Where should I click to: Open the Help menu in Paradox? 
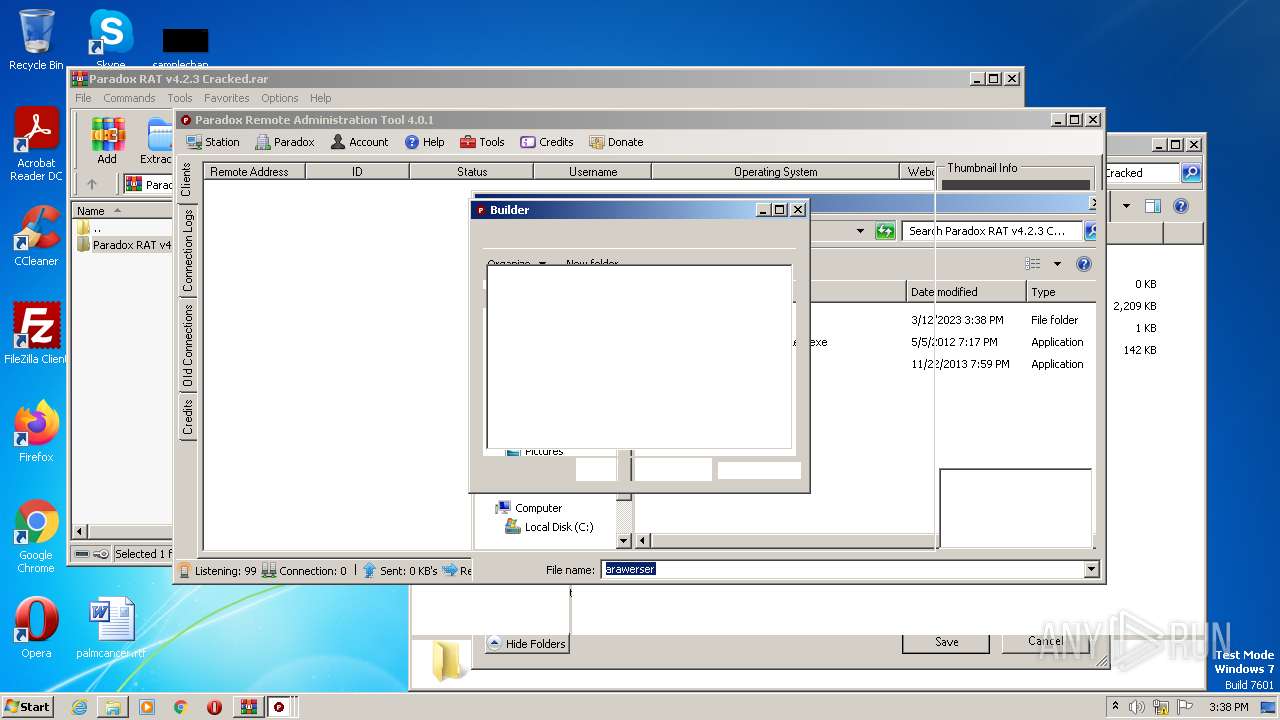tap(424, 142)
